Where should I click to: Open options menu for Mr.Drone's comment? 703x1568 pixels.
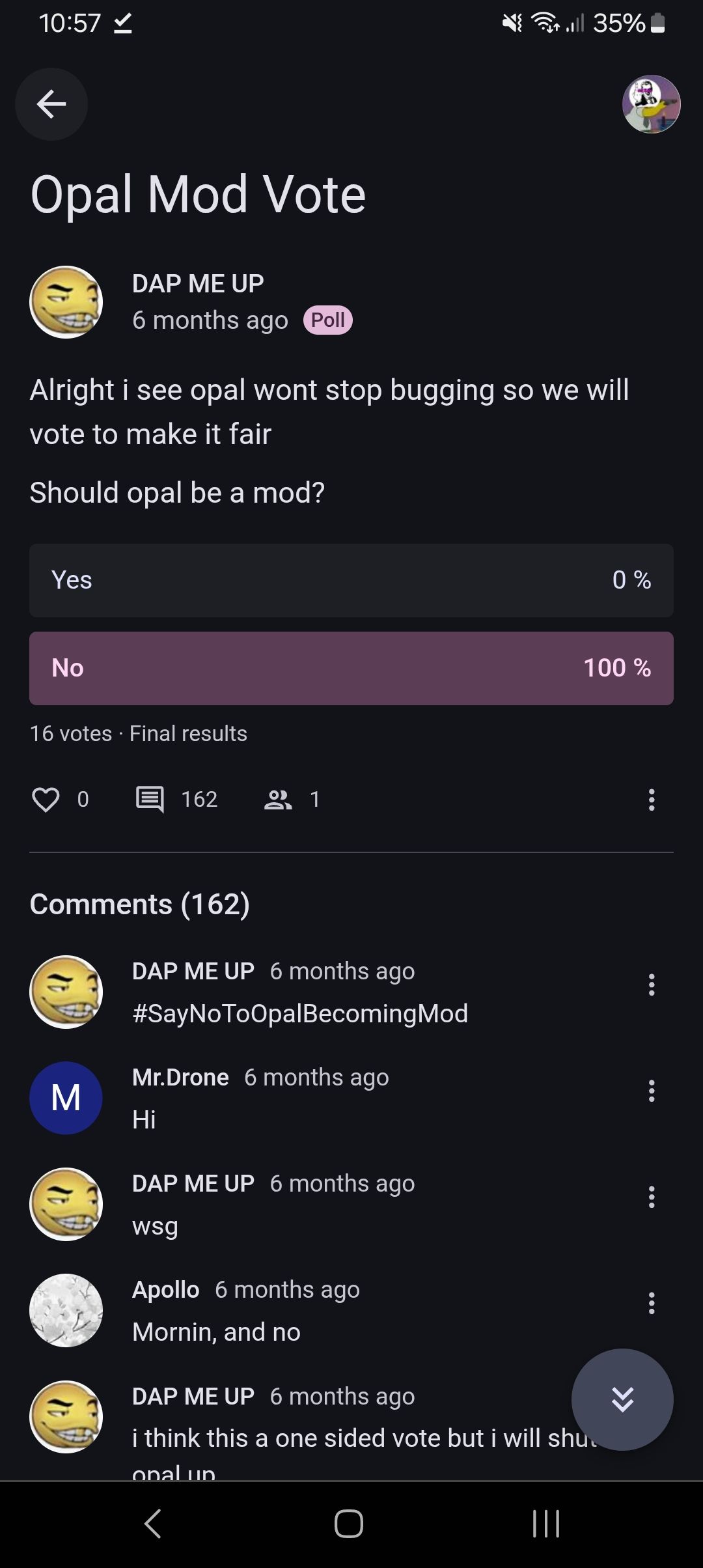(x=651, y=1091)
